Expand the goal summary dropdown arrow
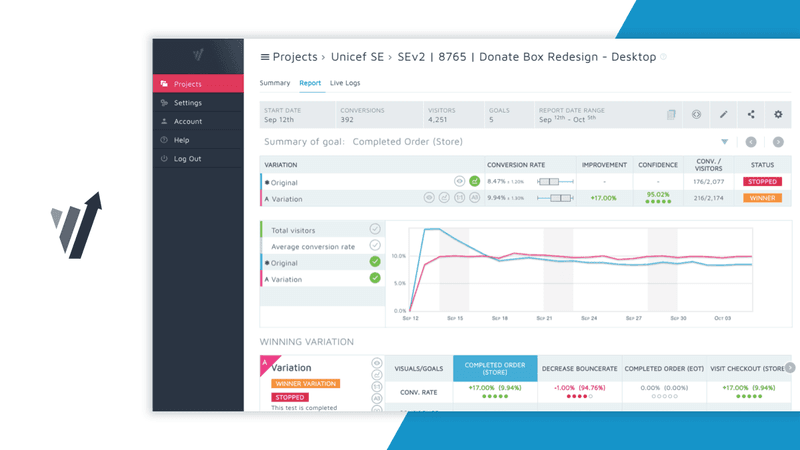This screenshot has height=450, width=800. click(725, 142)
